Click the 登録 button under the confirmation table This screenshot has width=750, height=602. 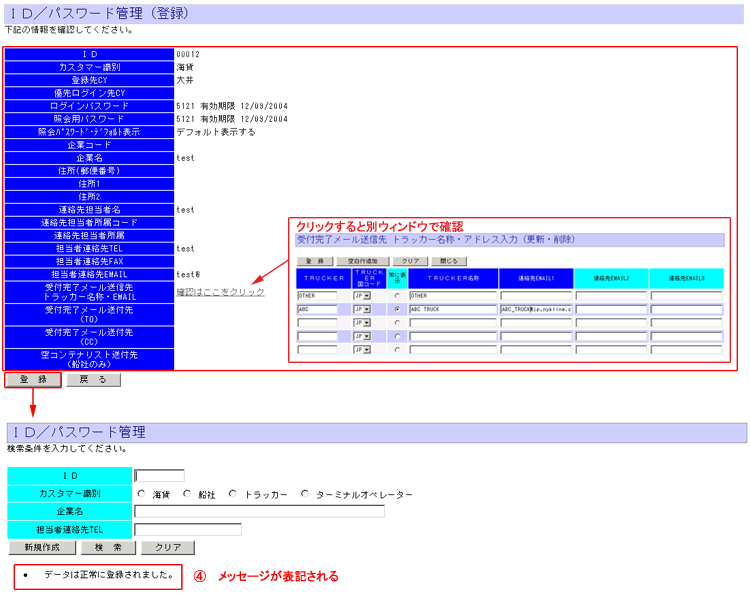[x=32, y=380]
